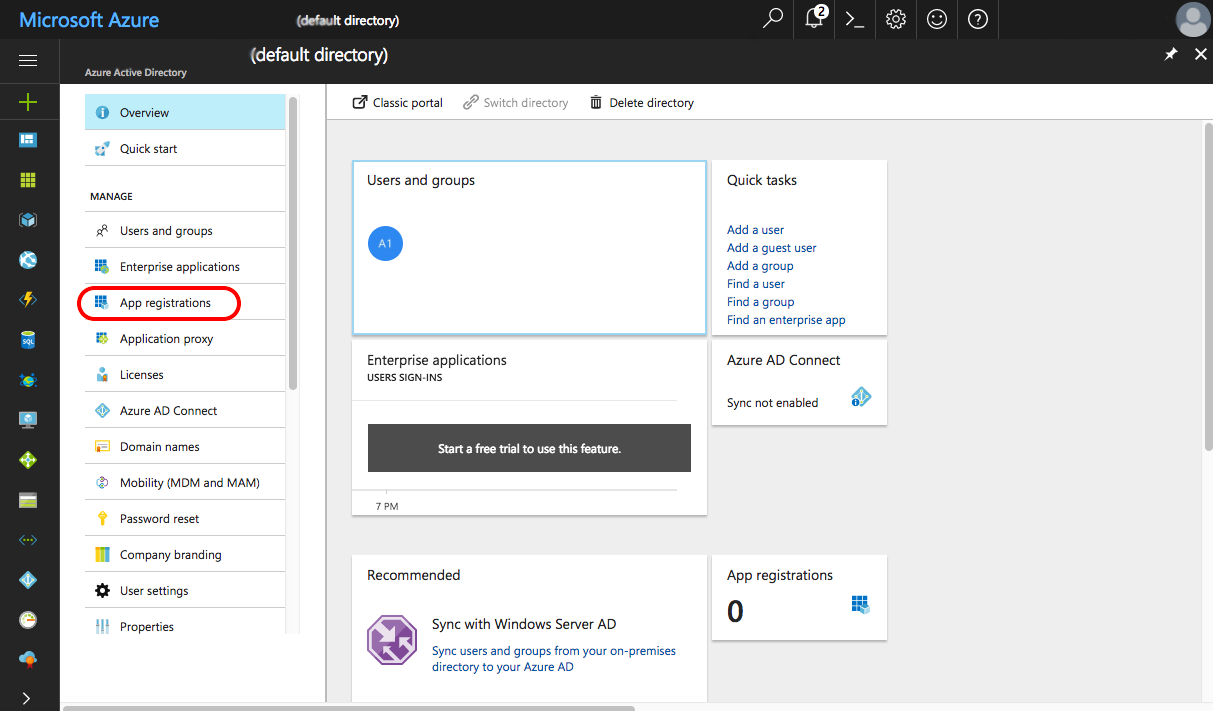
Task: Click the Find an enterprise app link
Action: [x=786, y=320]
